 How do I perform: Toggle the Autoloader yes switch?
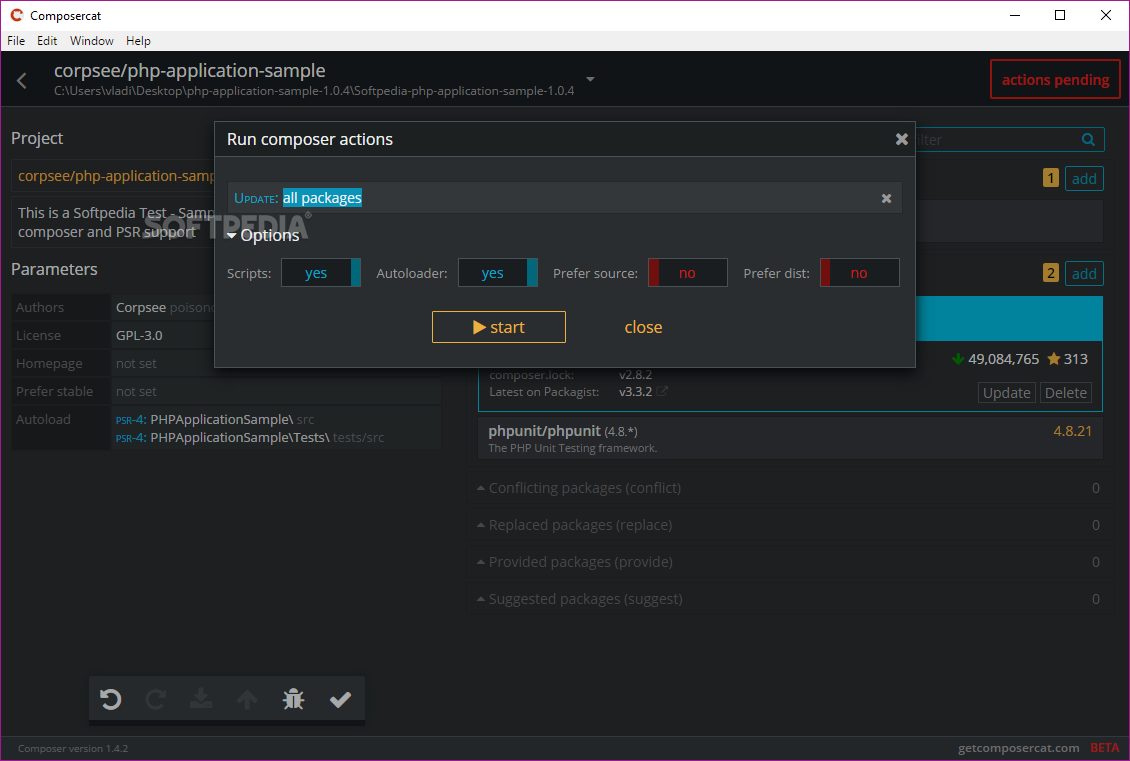pos(498,273)
